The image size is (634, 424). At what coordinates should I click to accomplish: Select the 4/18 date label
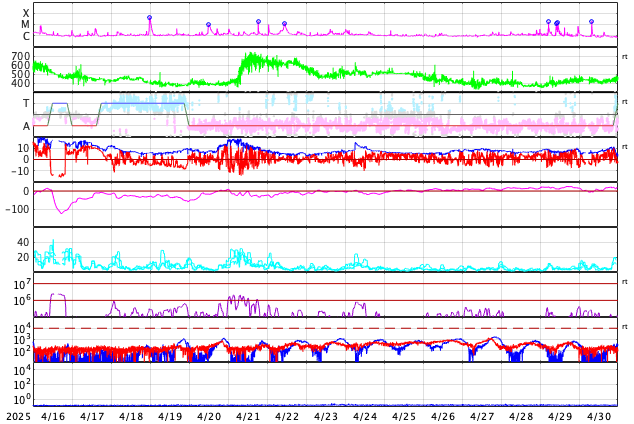131,416
